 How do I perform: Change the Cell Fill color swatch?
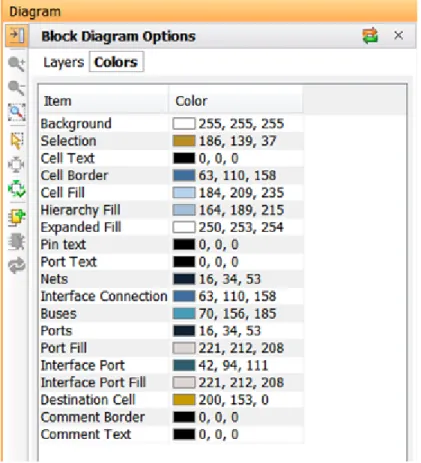point(184,193)
